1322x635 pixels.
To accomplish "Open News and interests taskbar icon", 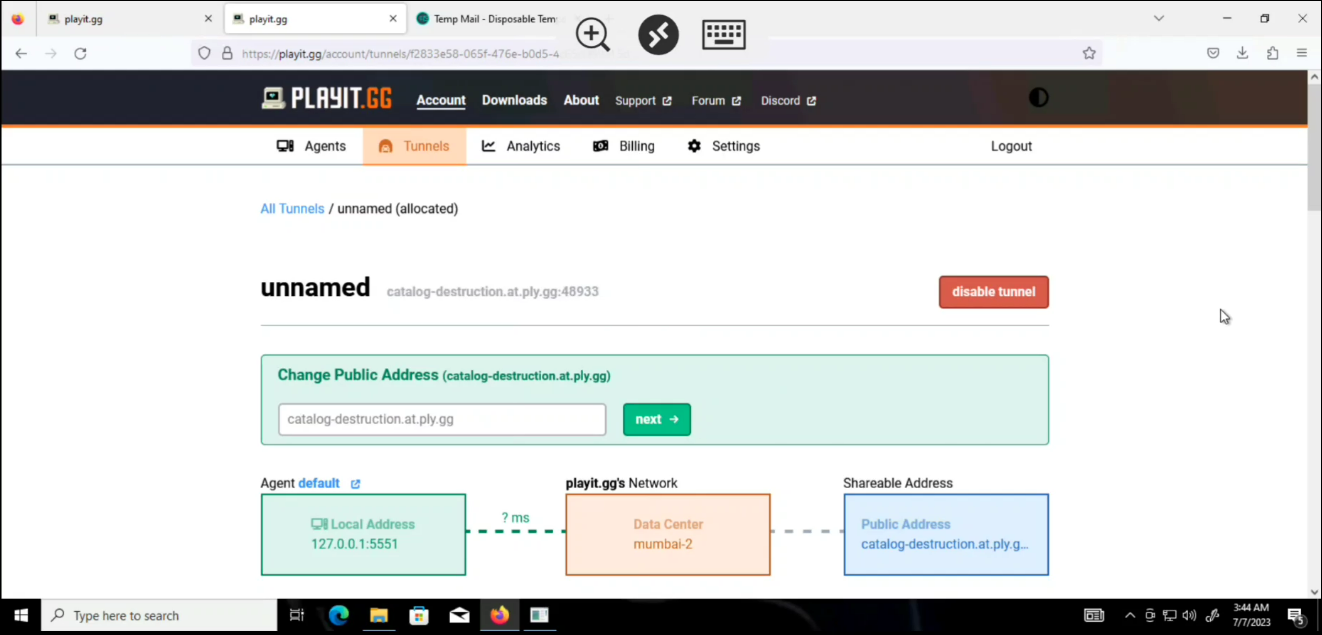I will click(1094, 615).
